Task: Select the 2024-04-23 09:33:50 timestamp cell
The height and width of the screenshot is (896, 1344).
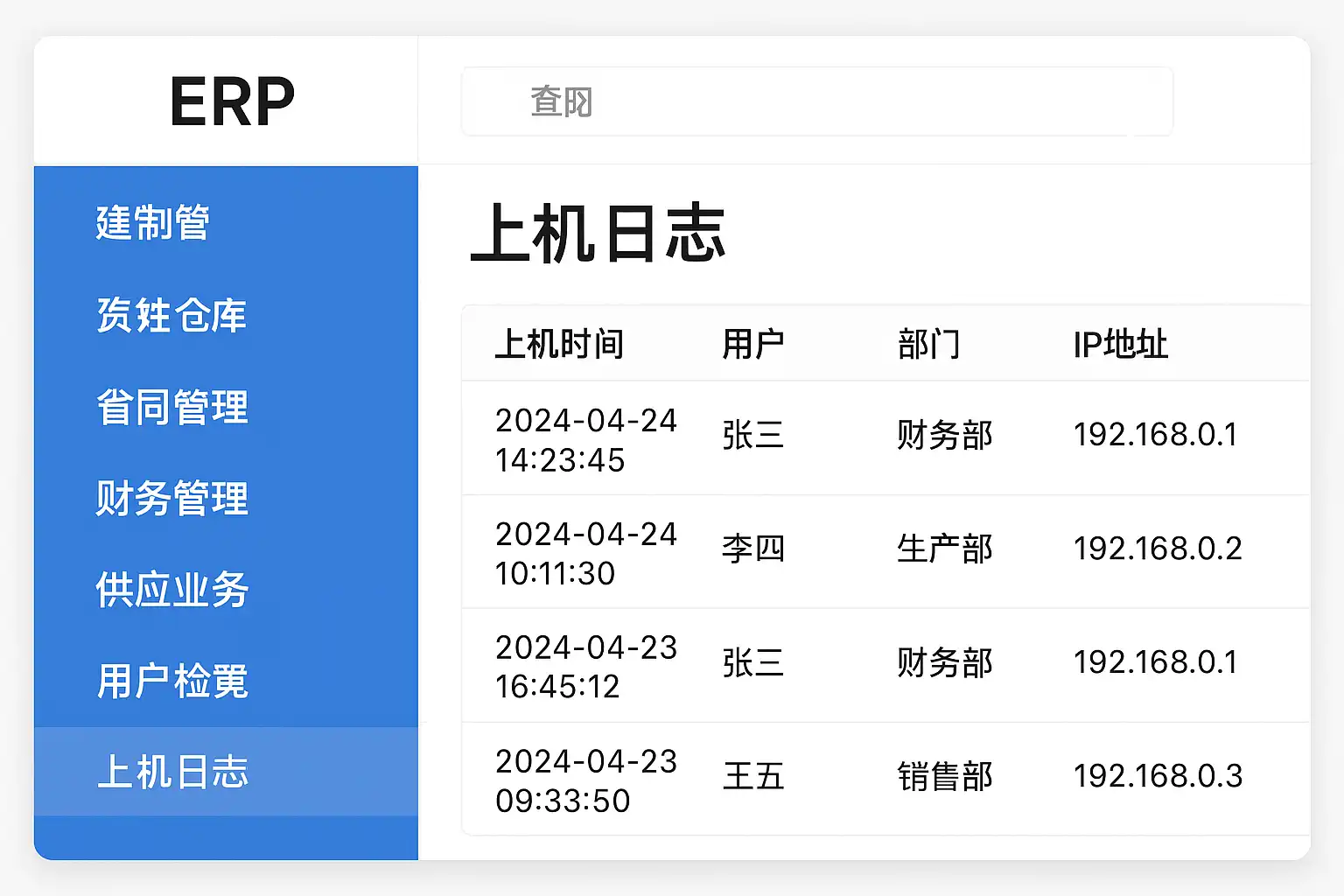Action: pyautogui.click(x=586, y=780)
